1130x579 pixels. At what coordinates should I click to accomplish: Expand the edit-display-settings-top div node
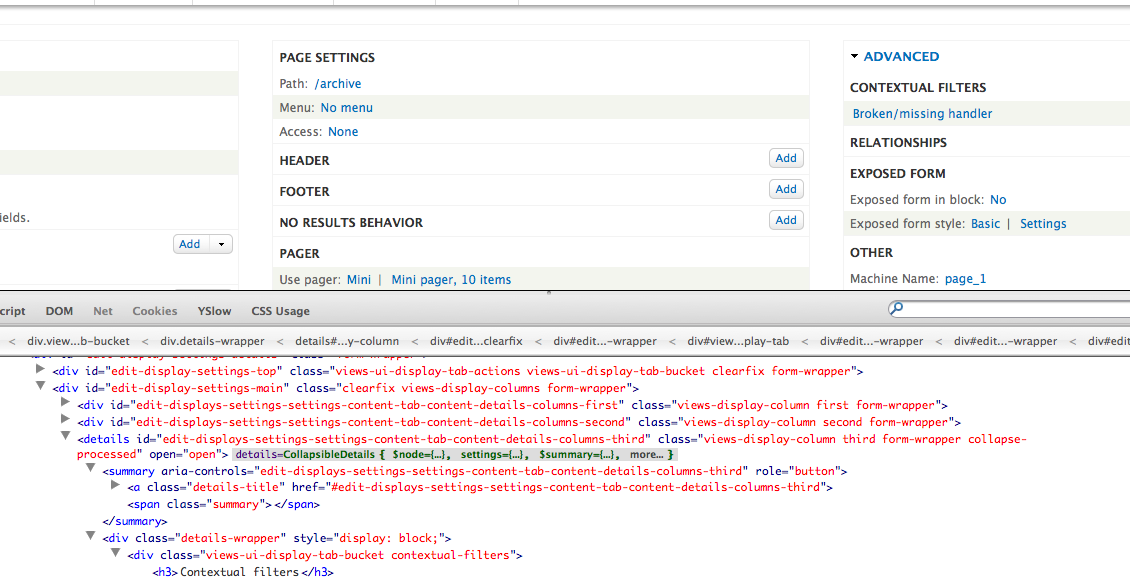tap(40, 370)
